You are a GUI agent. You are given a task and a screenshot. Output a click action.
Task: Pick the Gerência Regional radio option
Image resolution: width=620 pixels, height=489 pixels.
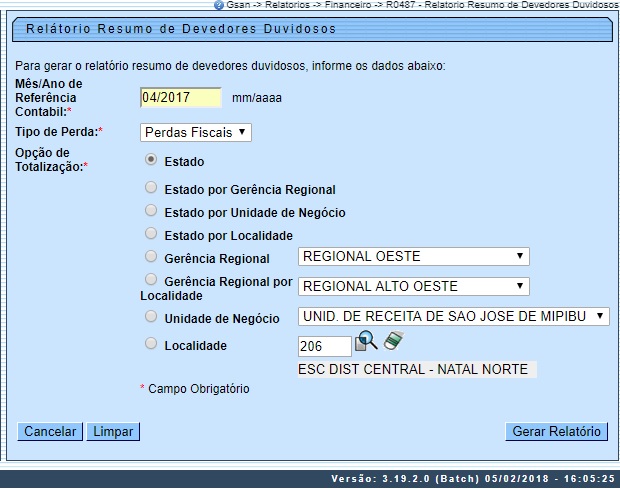[x=151, y=257]
